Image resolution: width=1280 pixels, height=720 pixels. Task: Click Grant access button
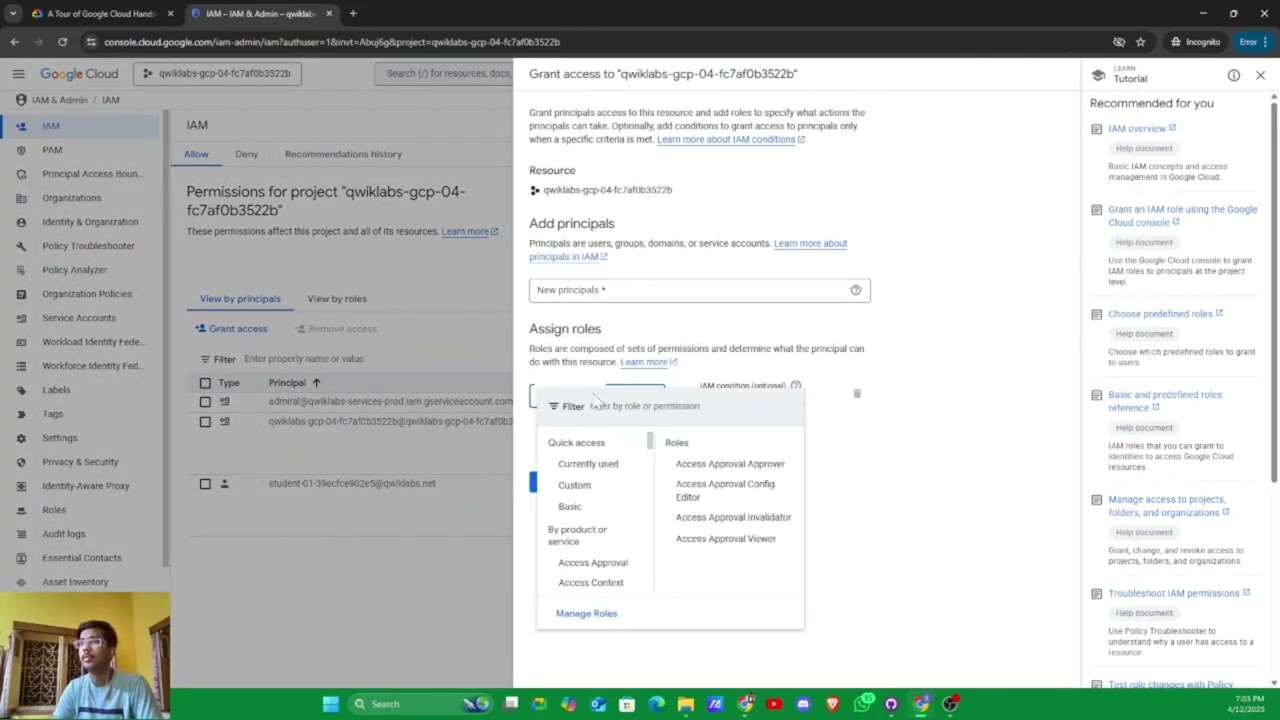tap(231, 329)
